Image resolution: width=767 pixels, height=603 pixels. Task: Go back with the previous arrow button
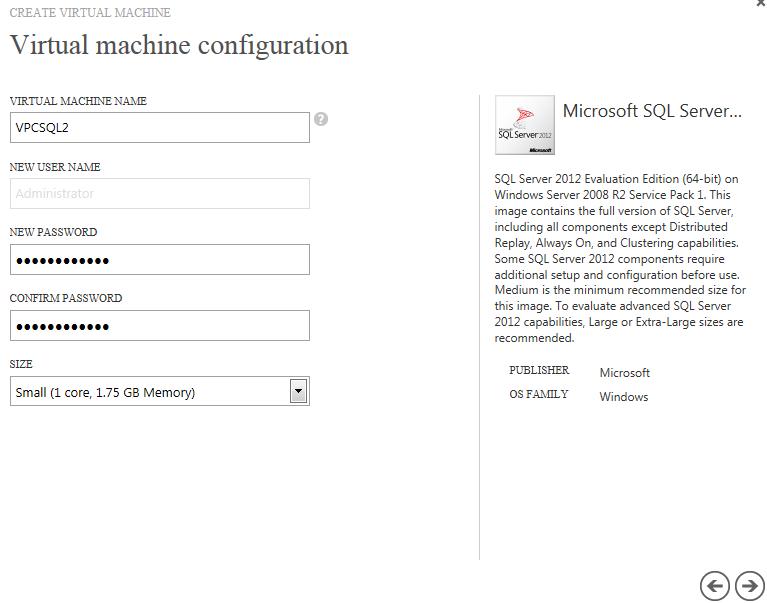715,585
